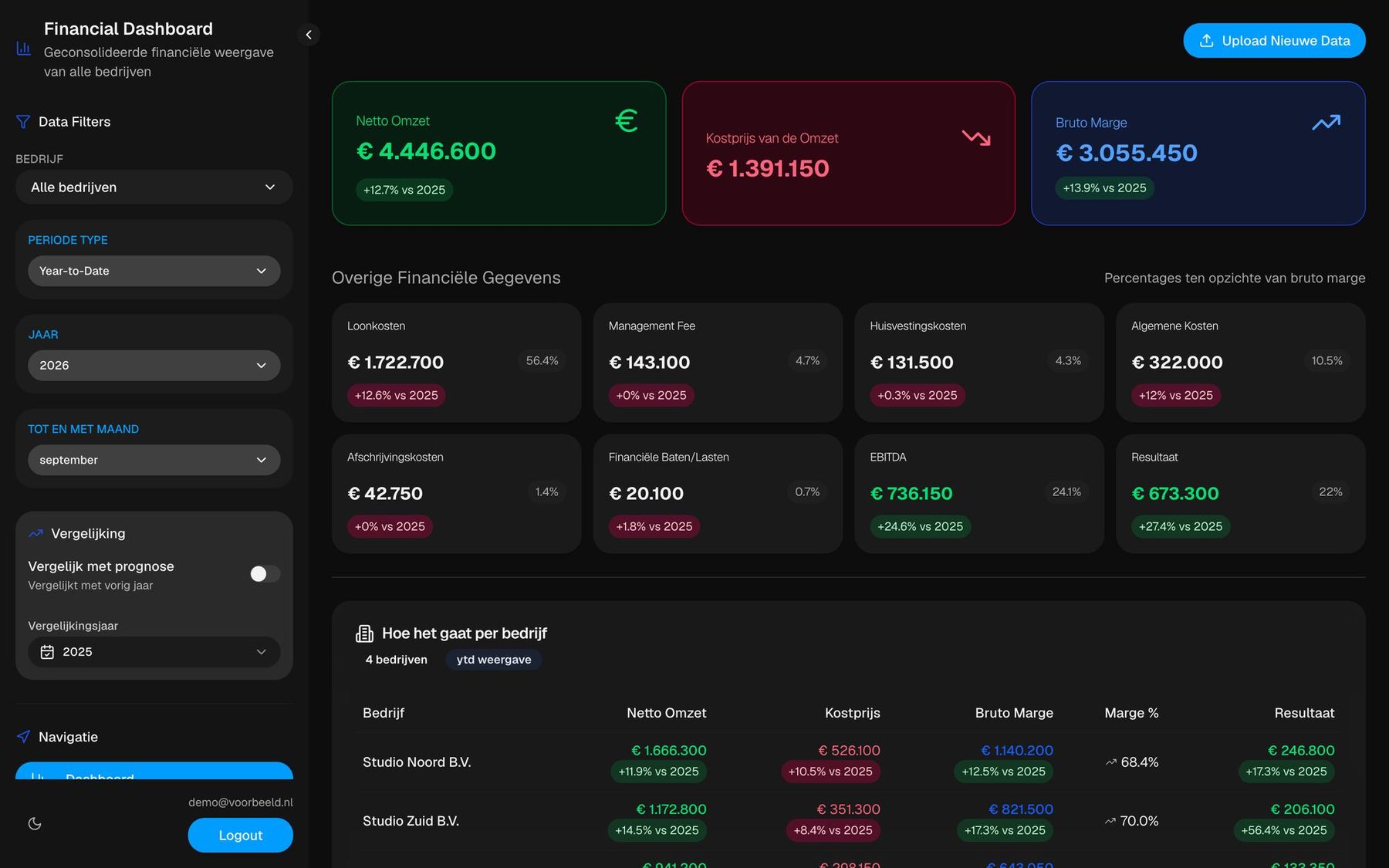Open the Kostprijs van de Omzet card
The width and height of the screenshot is (1389, 868).
[849, 154]
